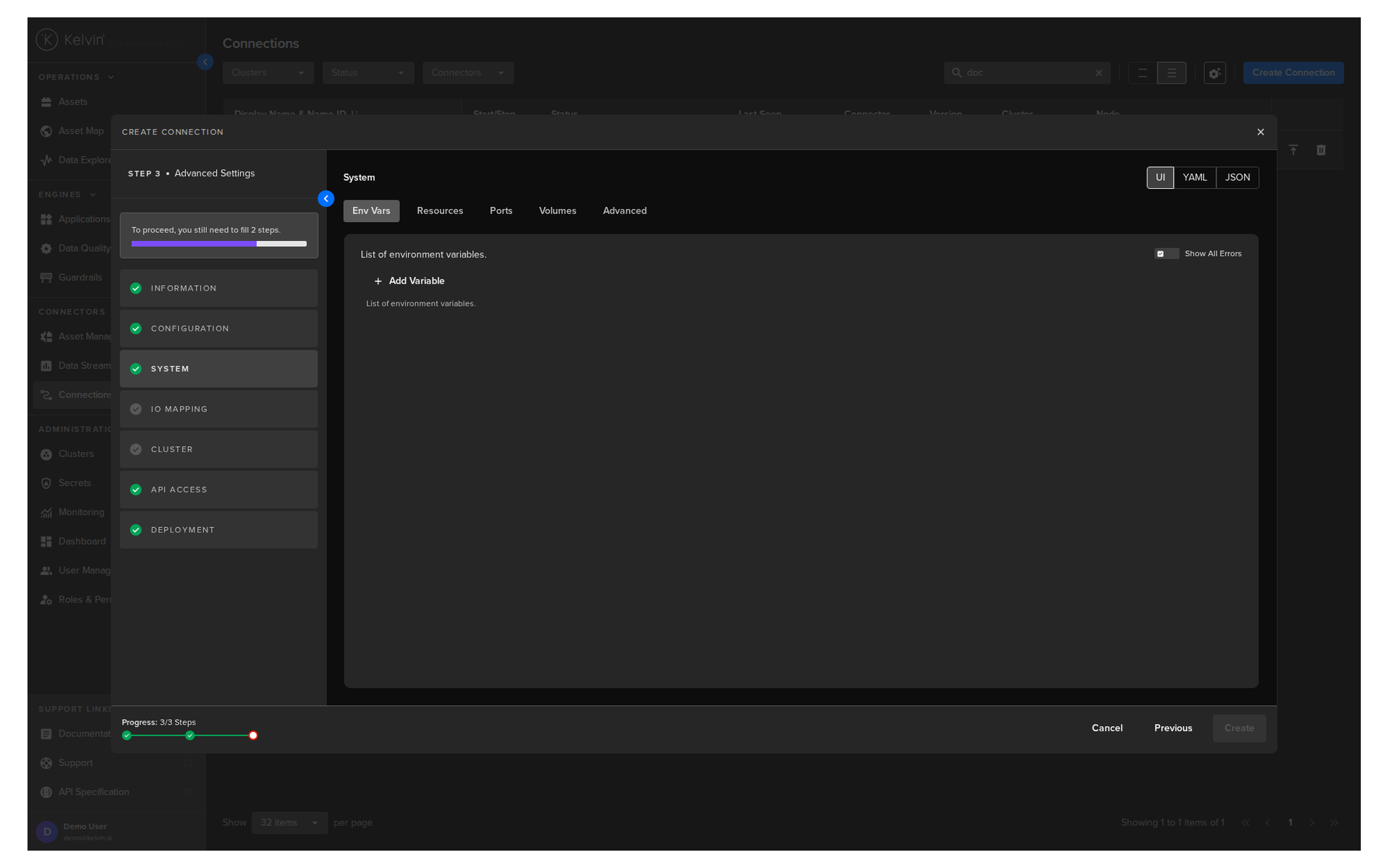Switch to the Advanced tab
Viewport: 1389px width, 868px height.
pos(624,210)
